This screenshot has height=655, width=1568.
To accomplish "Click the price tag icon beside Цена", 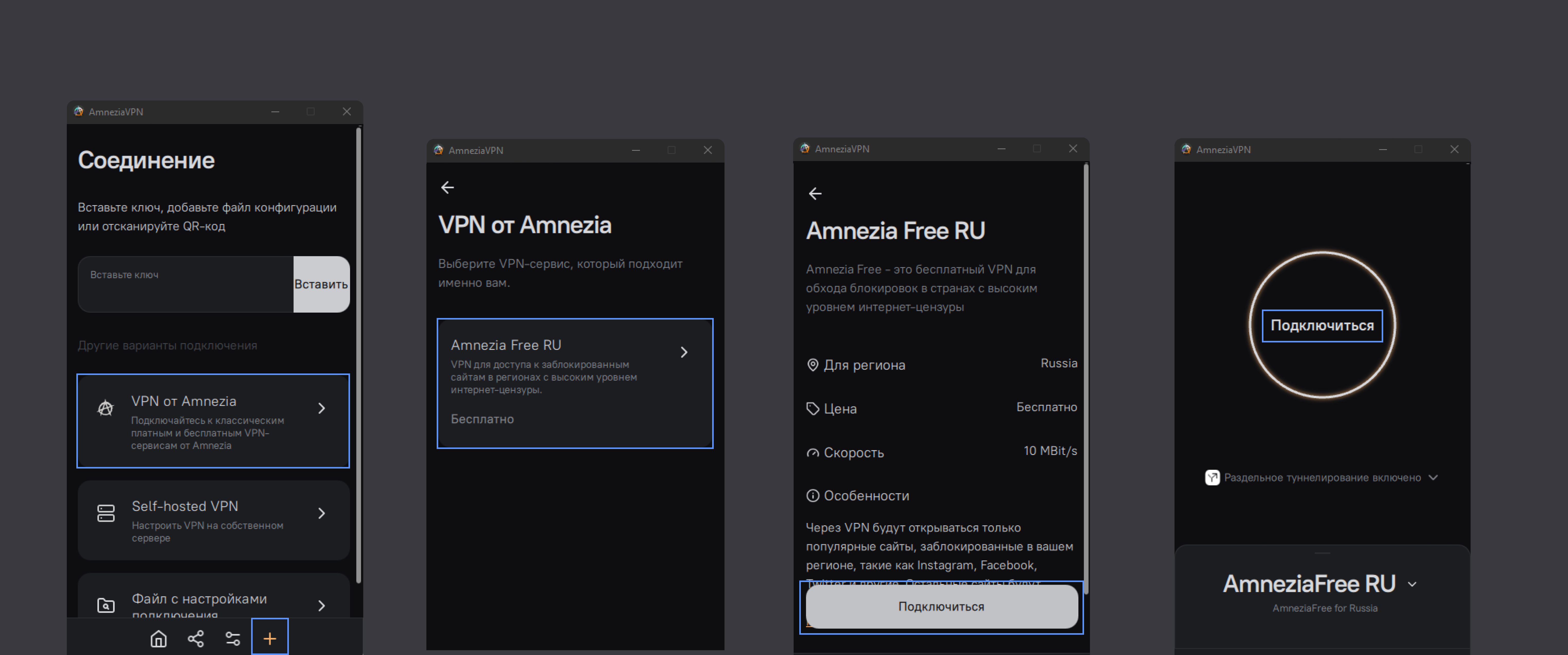I will 813,409.
